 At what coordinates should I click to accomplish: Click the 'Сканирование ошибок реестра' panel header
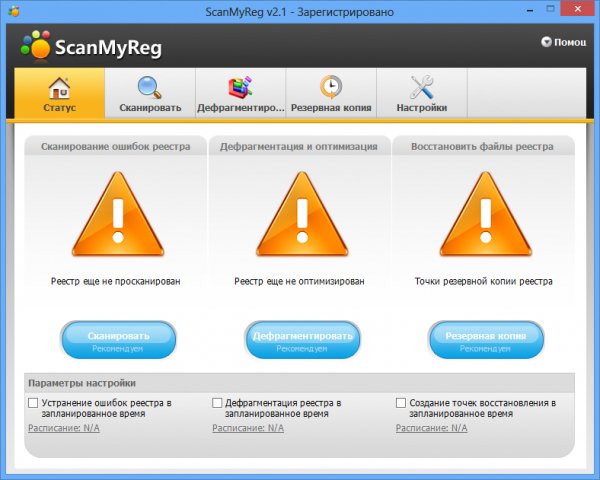click(x=116, y=147)
